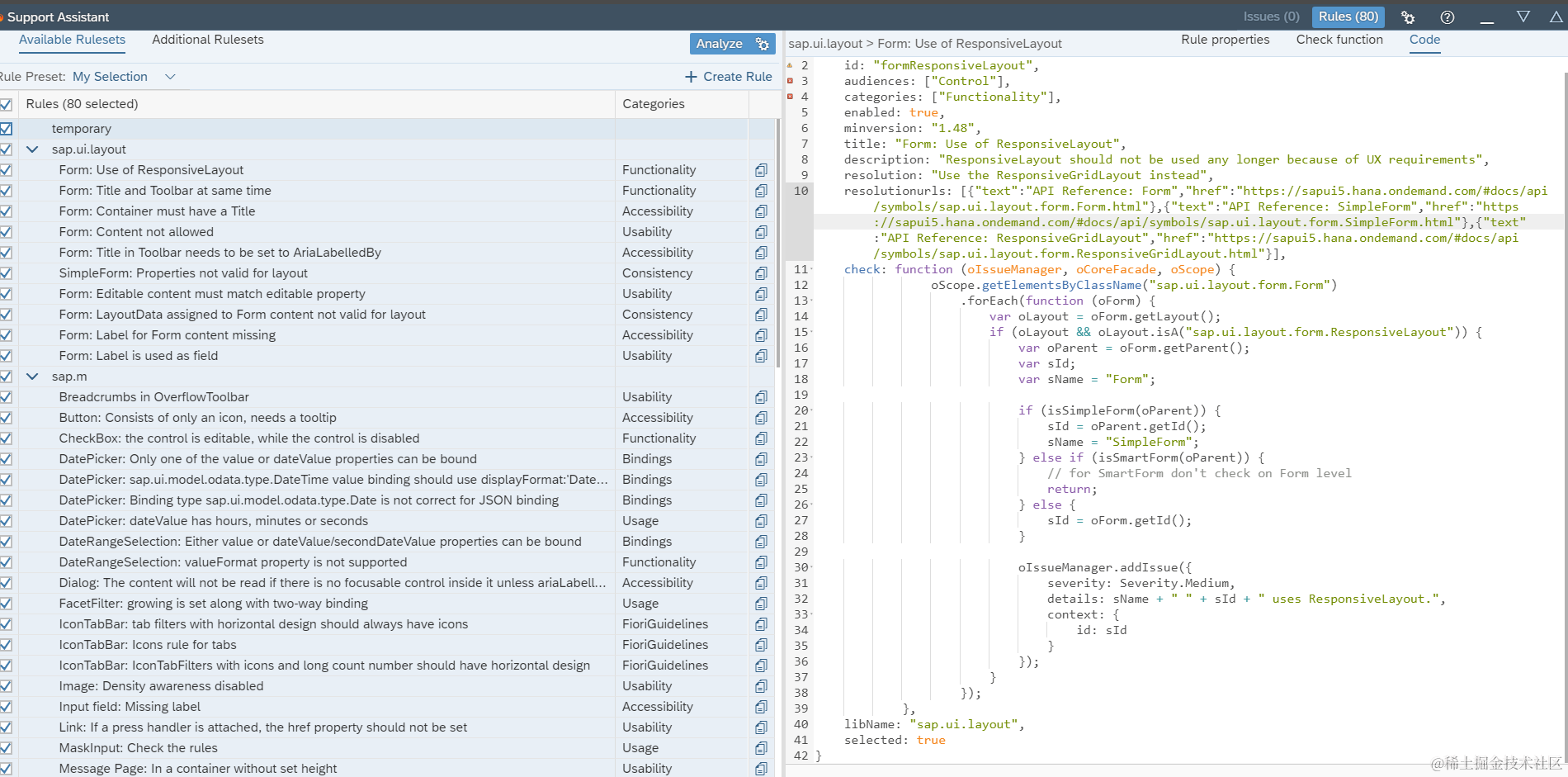The width and height of the screenshot is (1568, 777).
Task: Select the Code tab
Action: point(1424,40)
